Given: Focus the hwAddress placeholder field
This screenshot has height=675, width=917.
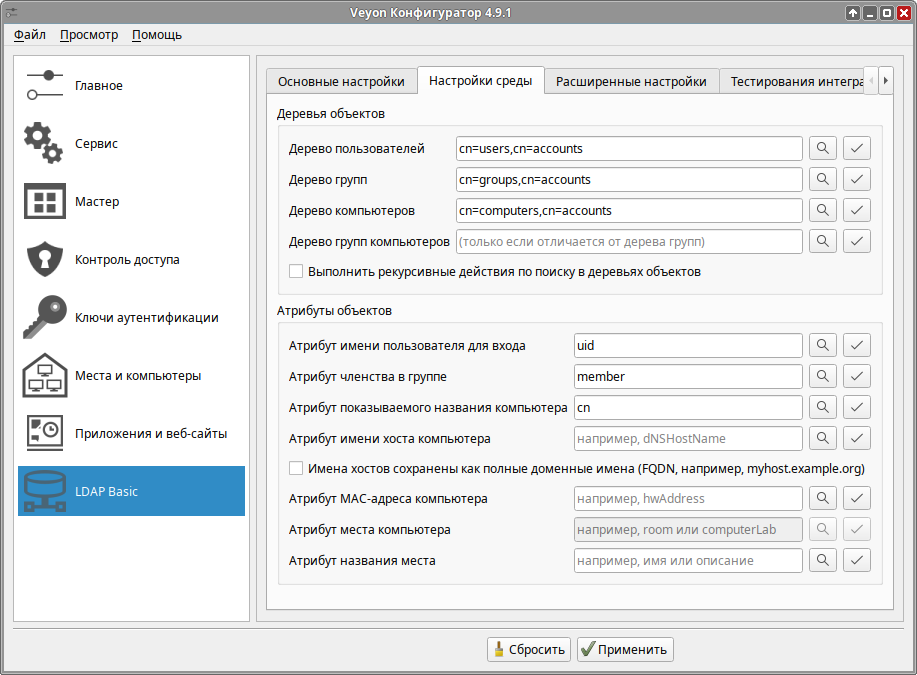Looking at the screenshot, I should point(688,499).
